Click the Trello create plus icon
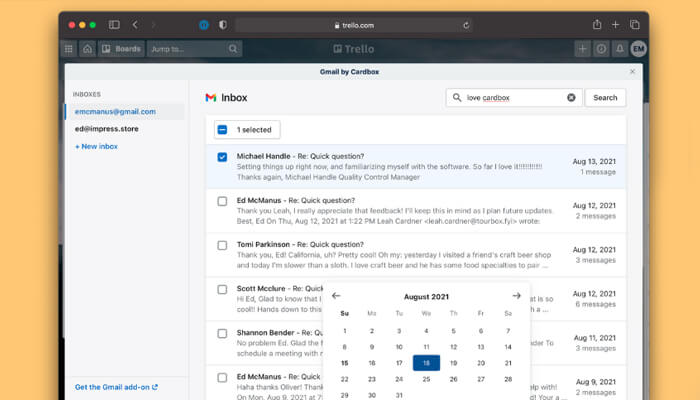The width and height of the screenshot is (700, 400). click(x=582, y=49)
